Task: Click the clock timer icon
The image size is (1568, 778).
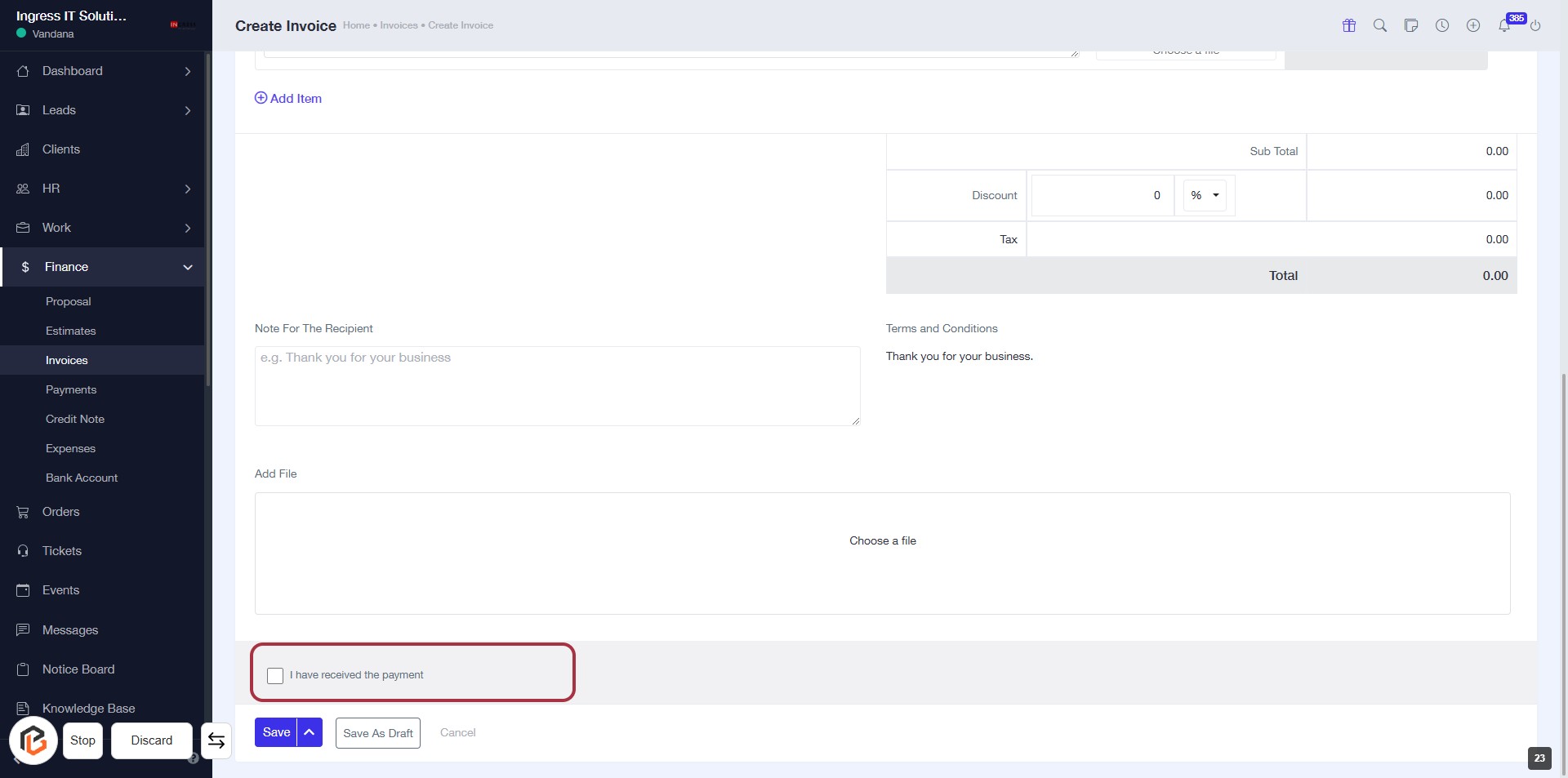Action: (x=1442, y=25)
